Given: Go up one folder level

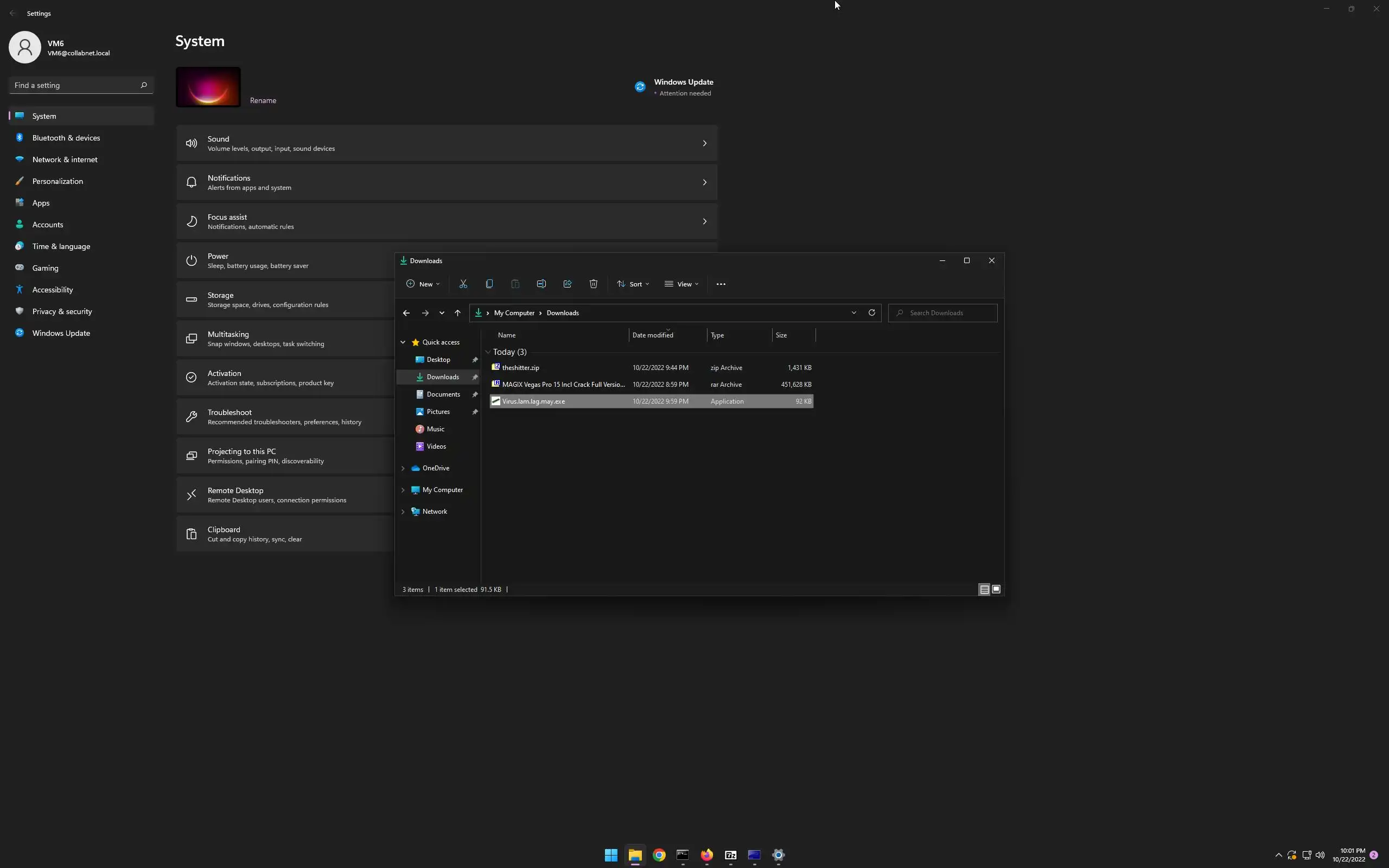Looking at the screenshot, I should 457,313.
